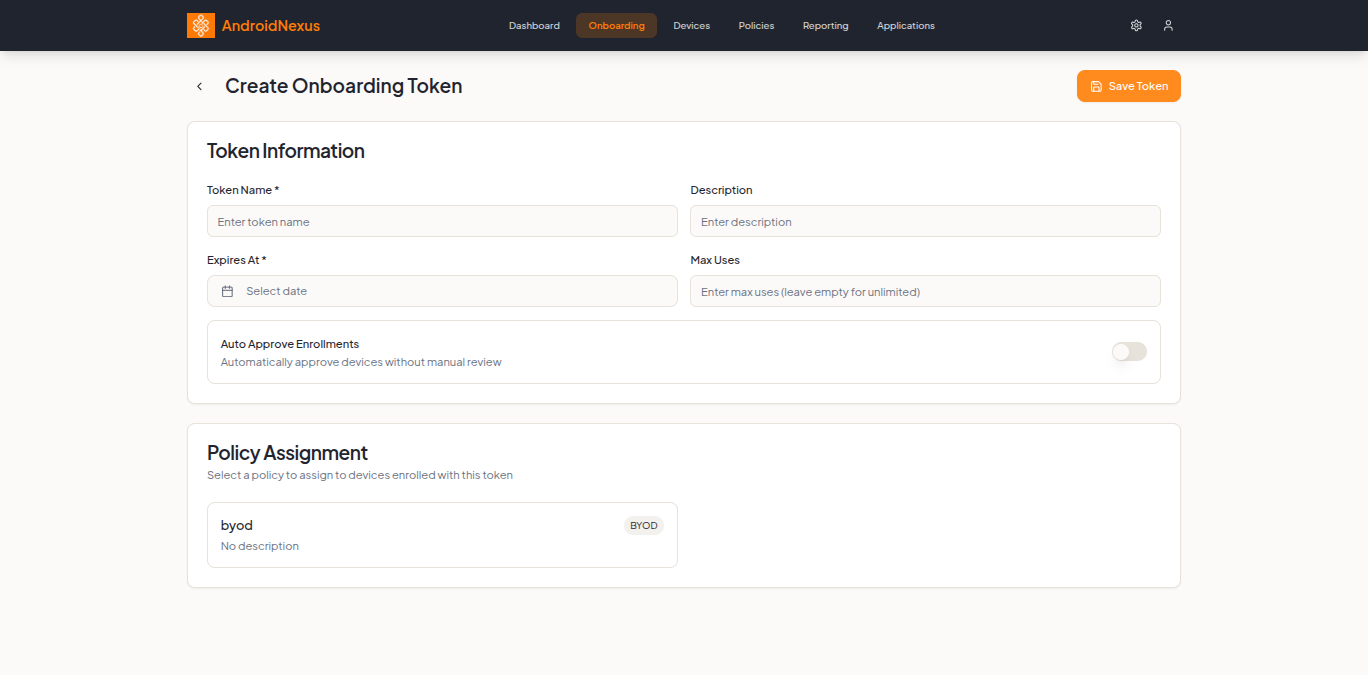
Task: Open the Reporting page
Action: pos(825,25)
